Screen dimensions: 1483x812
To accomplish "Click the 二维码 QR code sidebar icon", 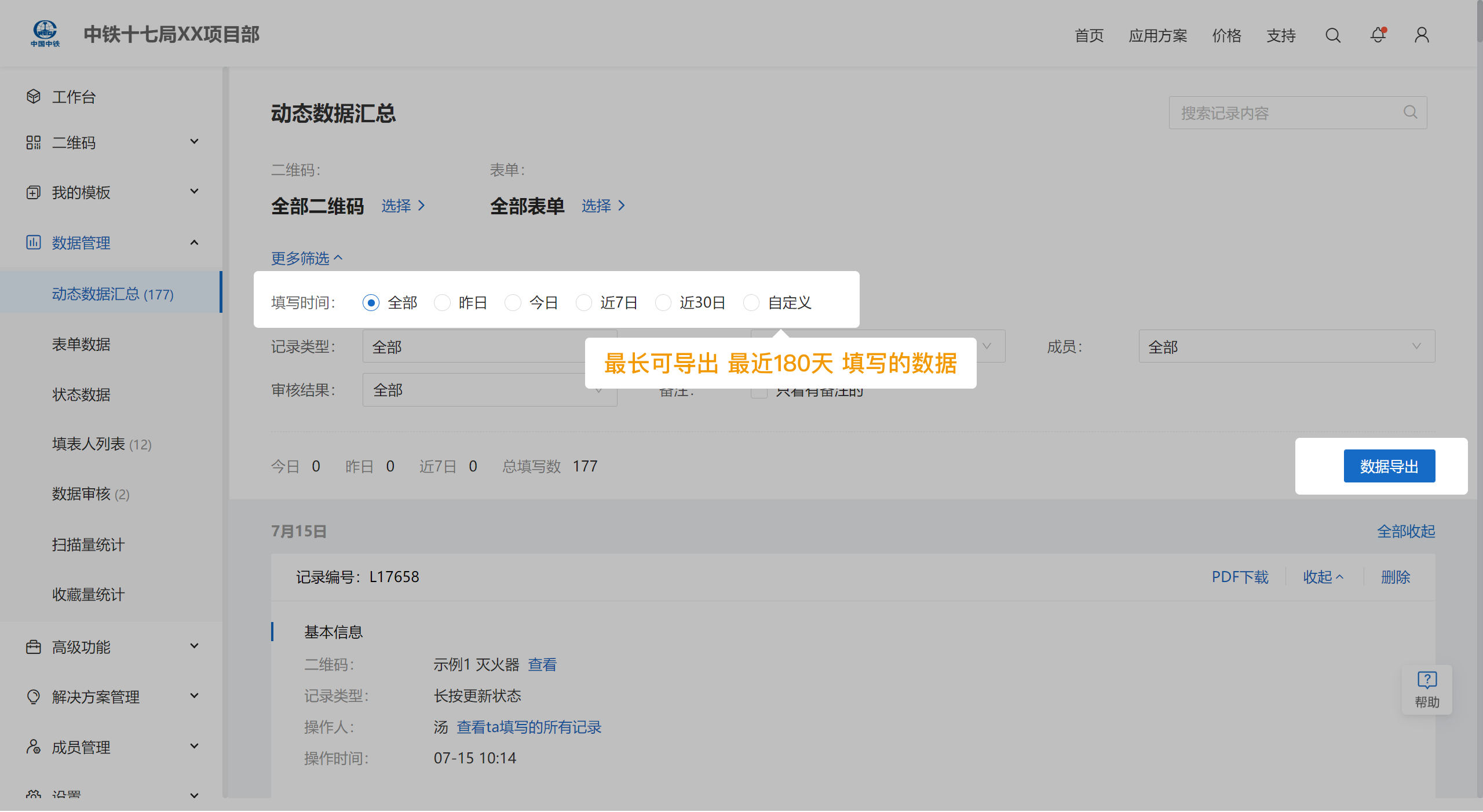I will pos(33,142).
